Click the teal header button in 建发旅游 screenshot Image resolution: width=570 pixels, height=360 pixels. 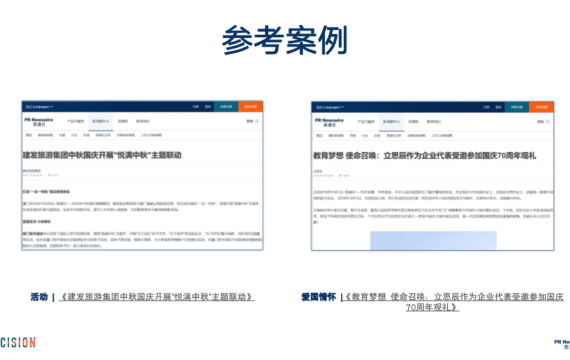click(x=226, y=107)
